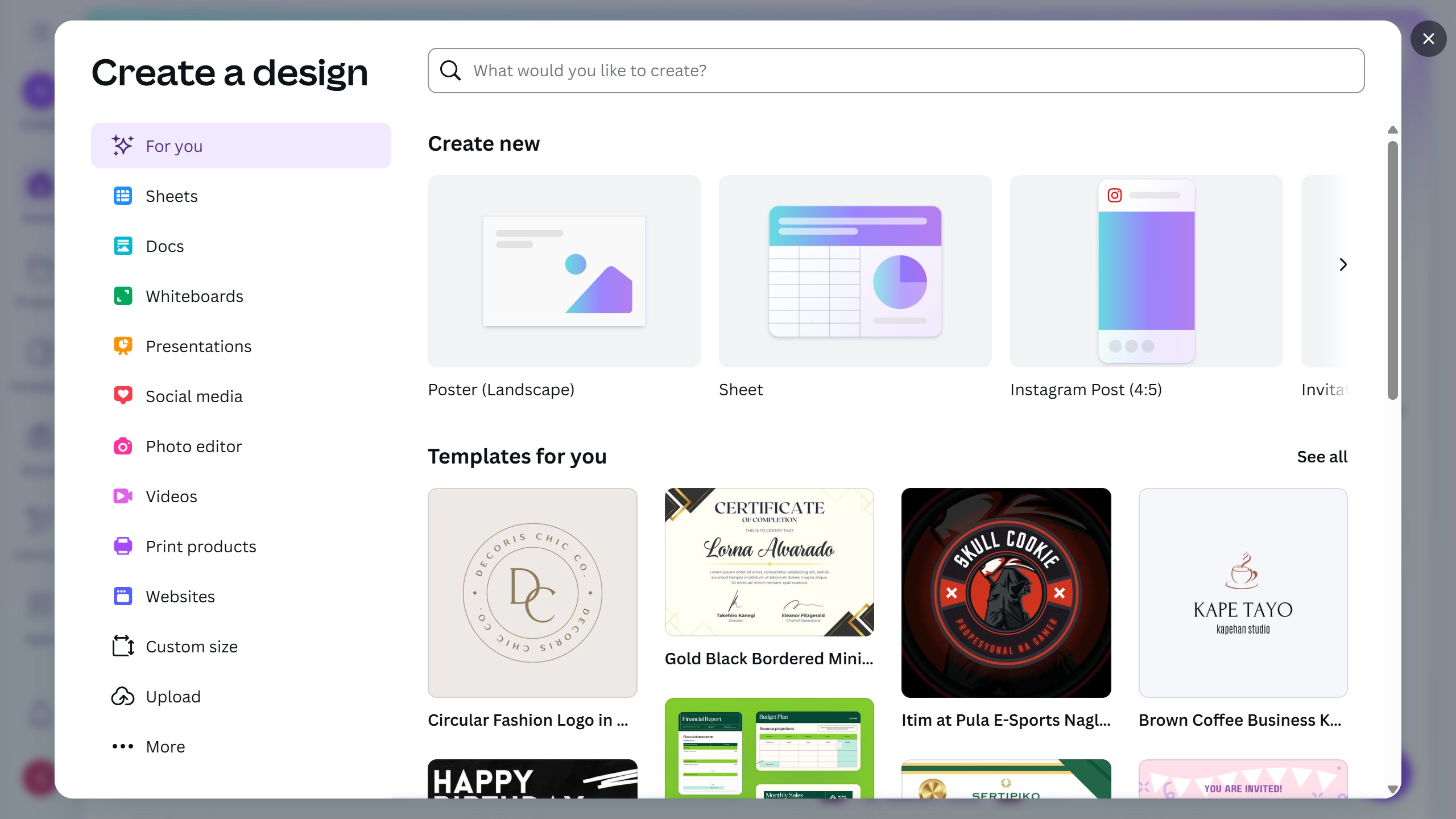The height and width of the screenshot is (819, 1456).
Task: Click the orange Presentations icon
Action: (122, 346)
